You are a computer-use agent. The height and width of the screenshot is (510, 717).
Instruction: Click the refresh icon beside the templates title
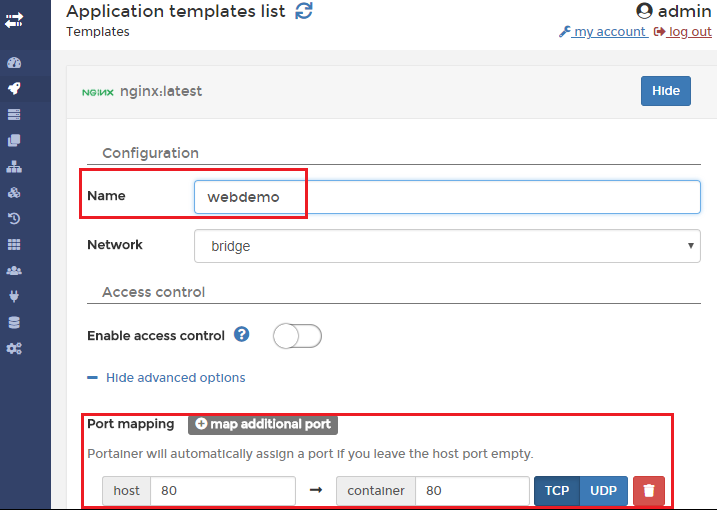304,11
